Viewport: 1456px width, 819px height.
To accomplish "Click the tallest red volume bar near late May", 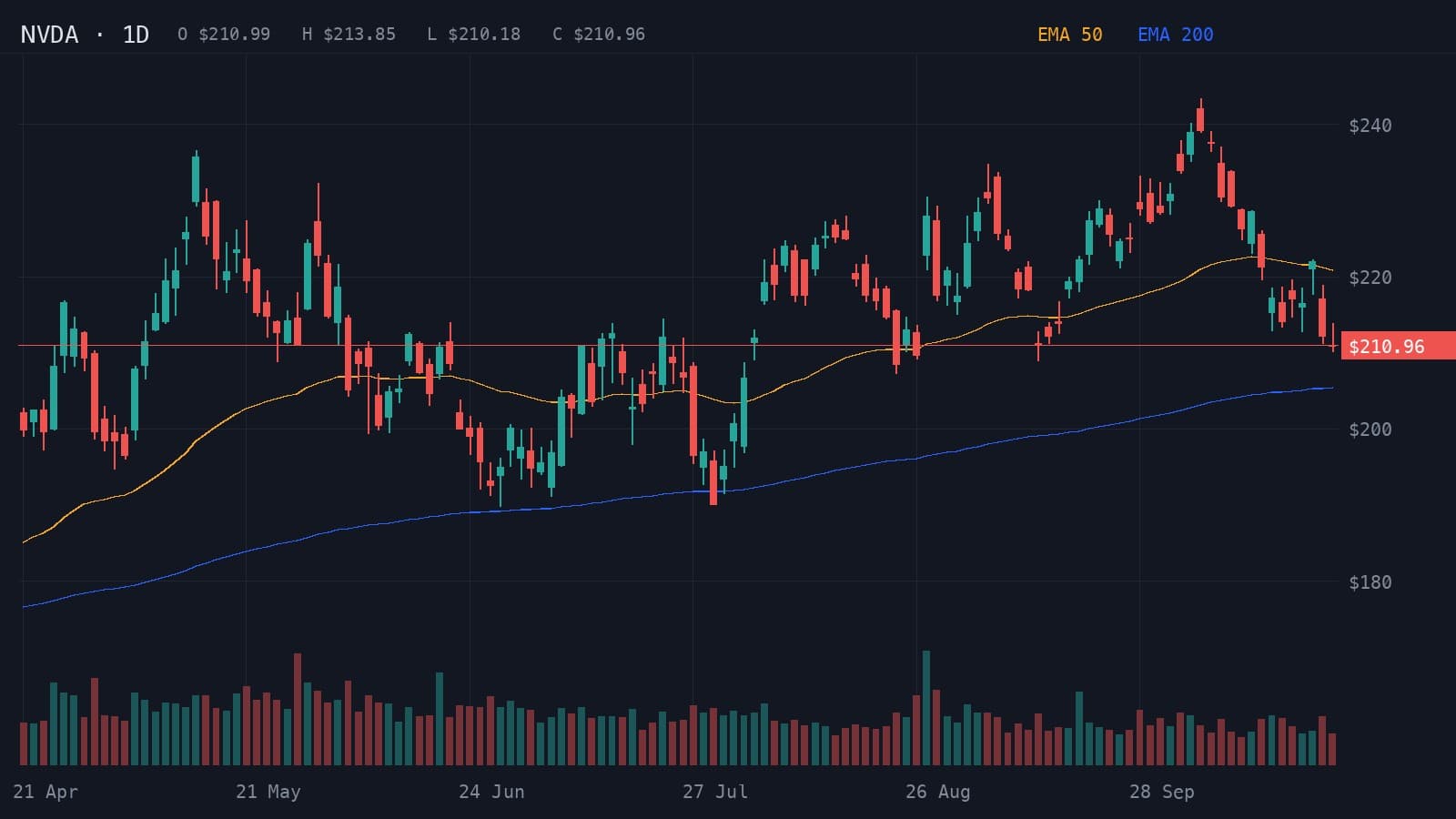I will click(297, 709).
